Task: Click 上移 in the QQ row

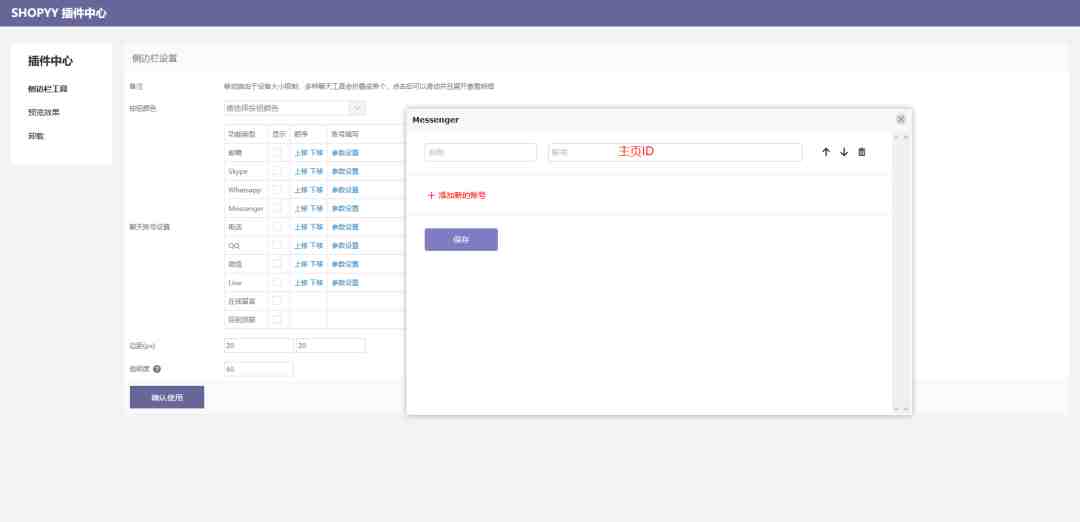Action: click(x=301, y=246)
